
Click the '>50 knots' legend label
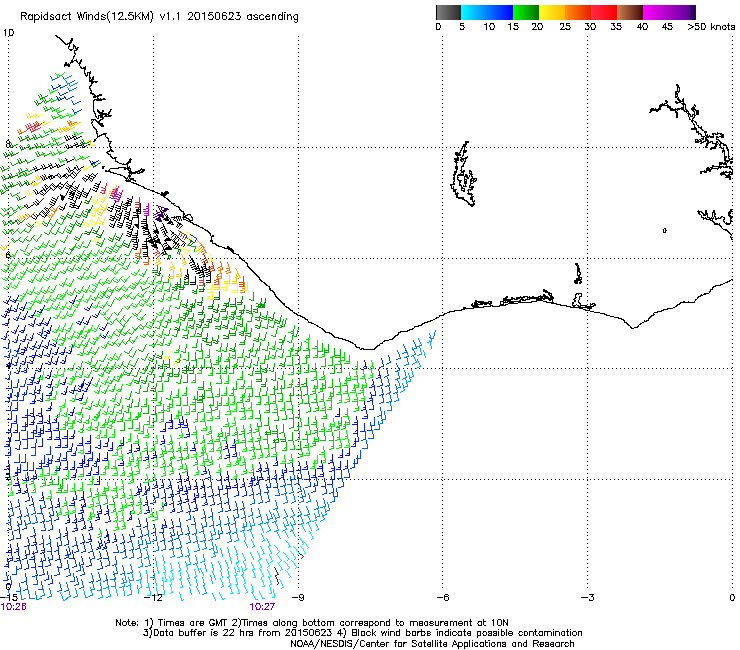711,27
